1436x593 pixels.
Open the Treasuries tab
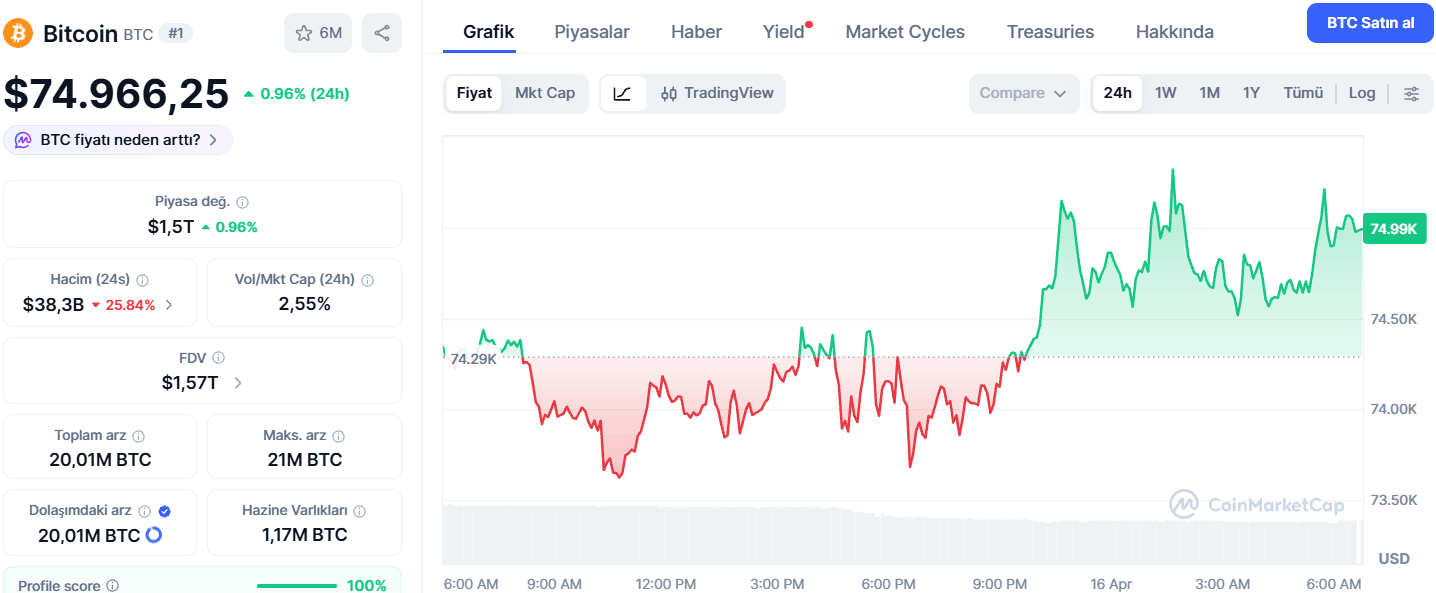1050,32
